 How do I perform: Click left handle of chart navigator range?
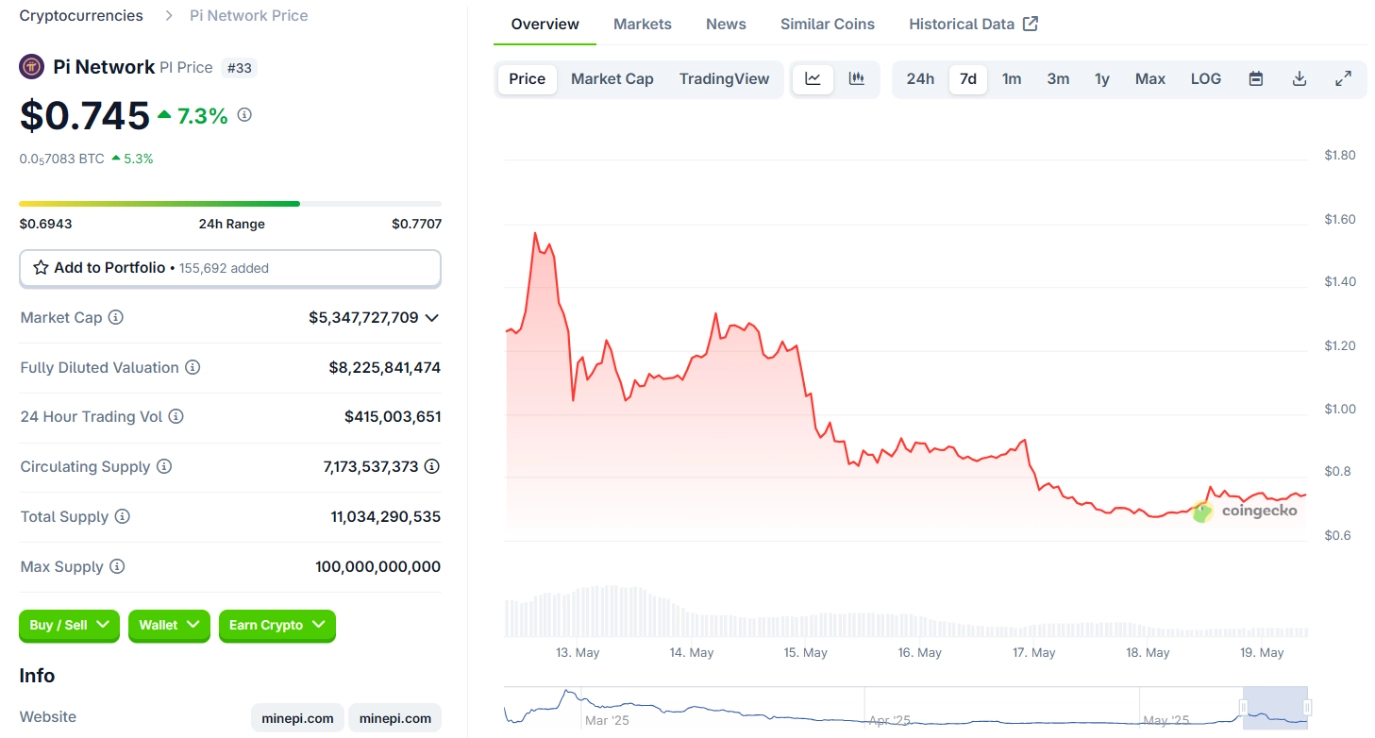(x=1244, y=708)
